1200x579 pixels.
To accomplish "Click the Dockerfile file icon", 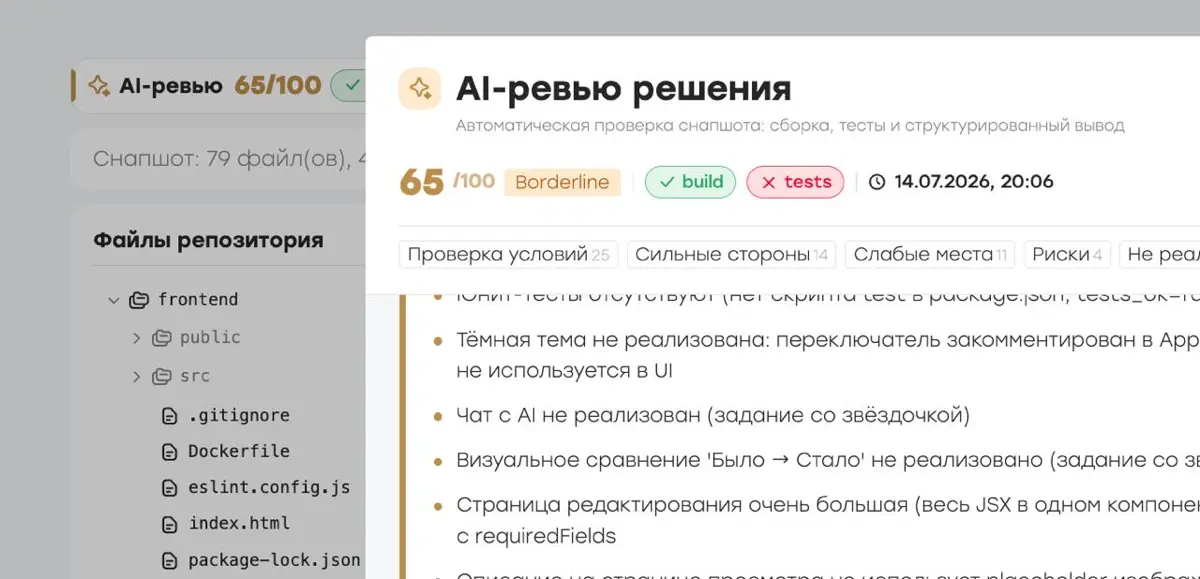I will (170, 452).
